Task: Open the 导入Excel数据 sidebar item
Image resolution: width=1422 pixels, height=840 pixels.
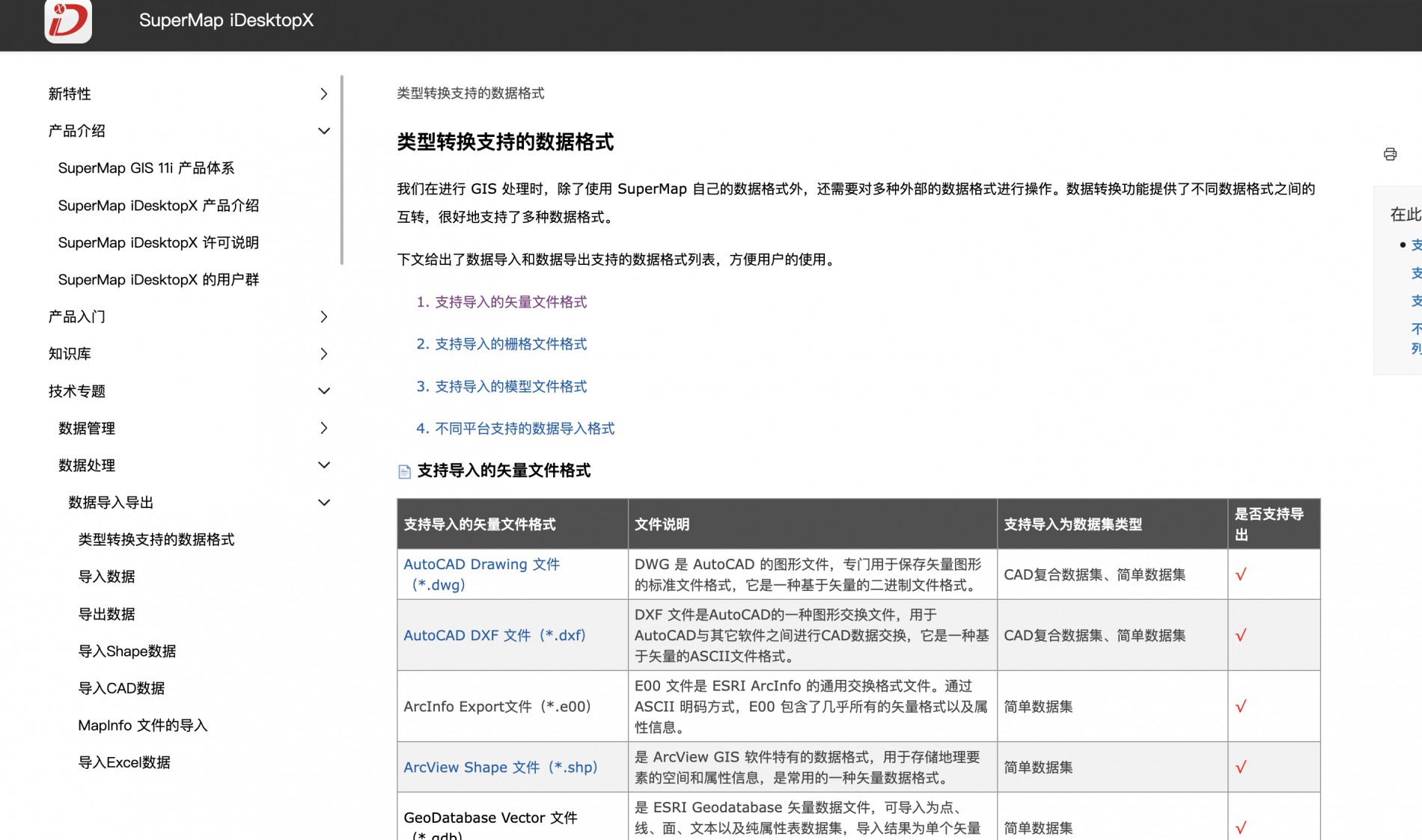Action: 124,762
